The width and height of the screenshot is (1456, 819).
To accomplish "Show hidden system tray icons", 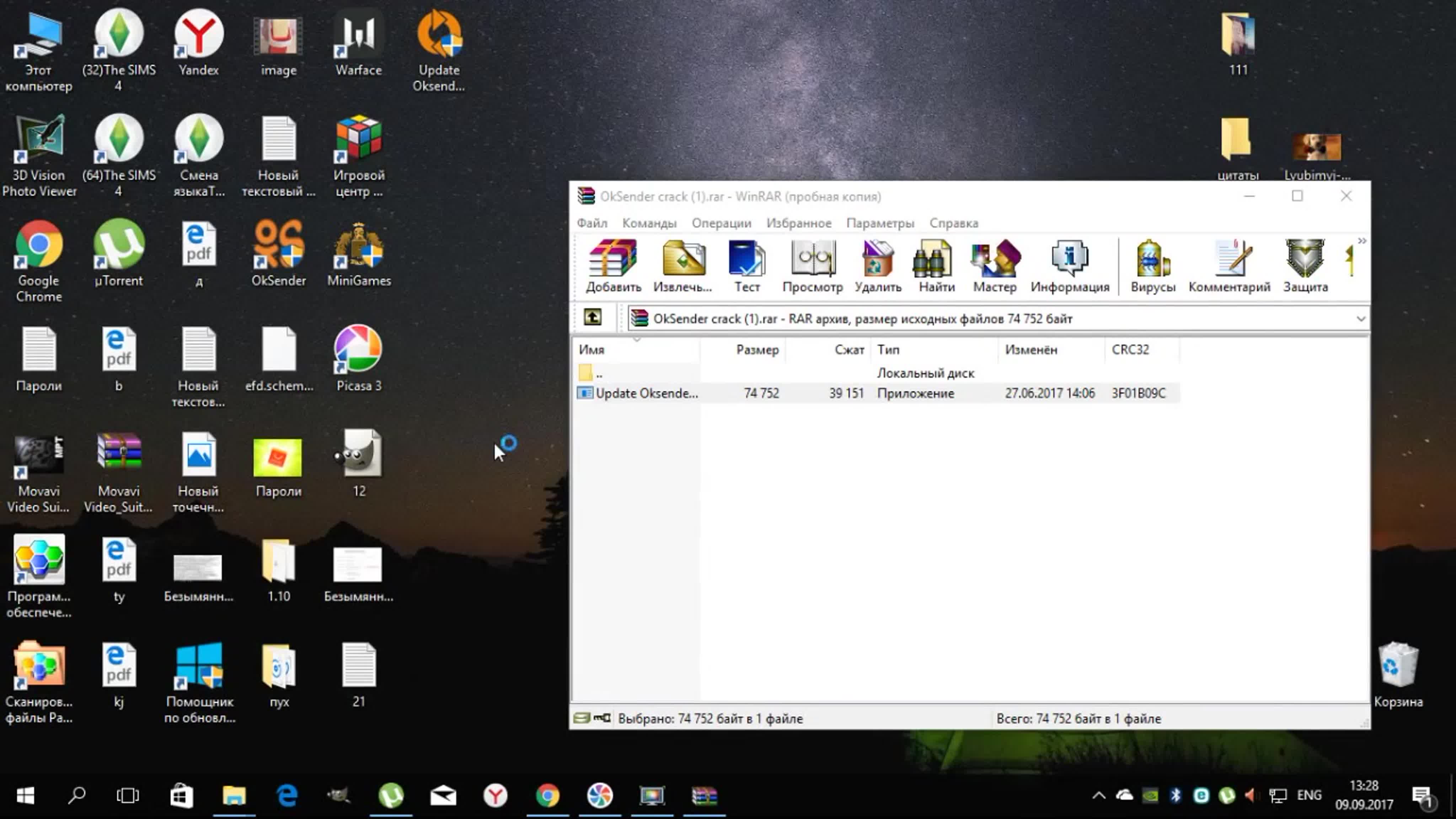I will tap(1098, 796).
